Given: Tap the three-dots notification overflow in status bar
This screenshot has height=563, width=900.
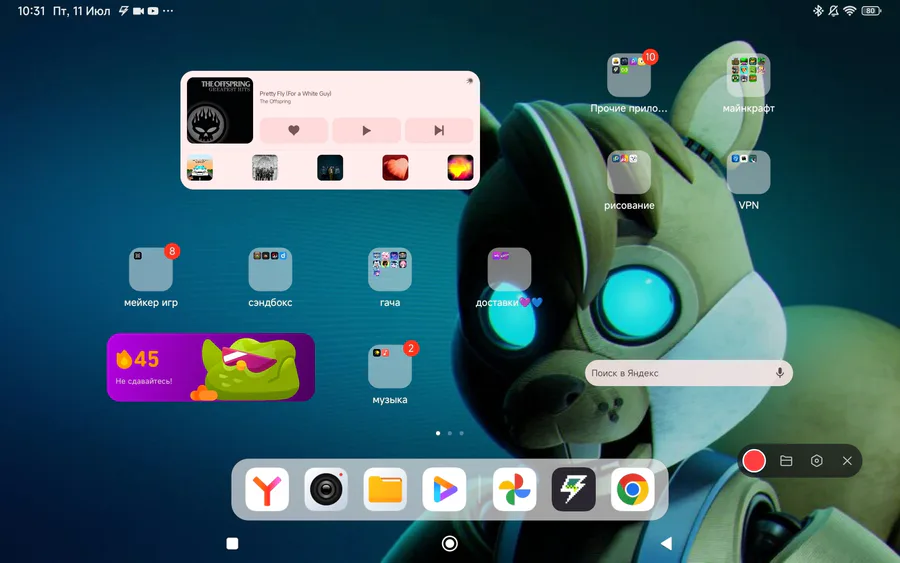Looking at the screenshot, I should pos(168,11).
